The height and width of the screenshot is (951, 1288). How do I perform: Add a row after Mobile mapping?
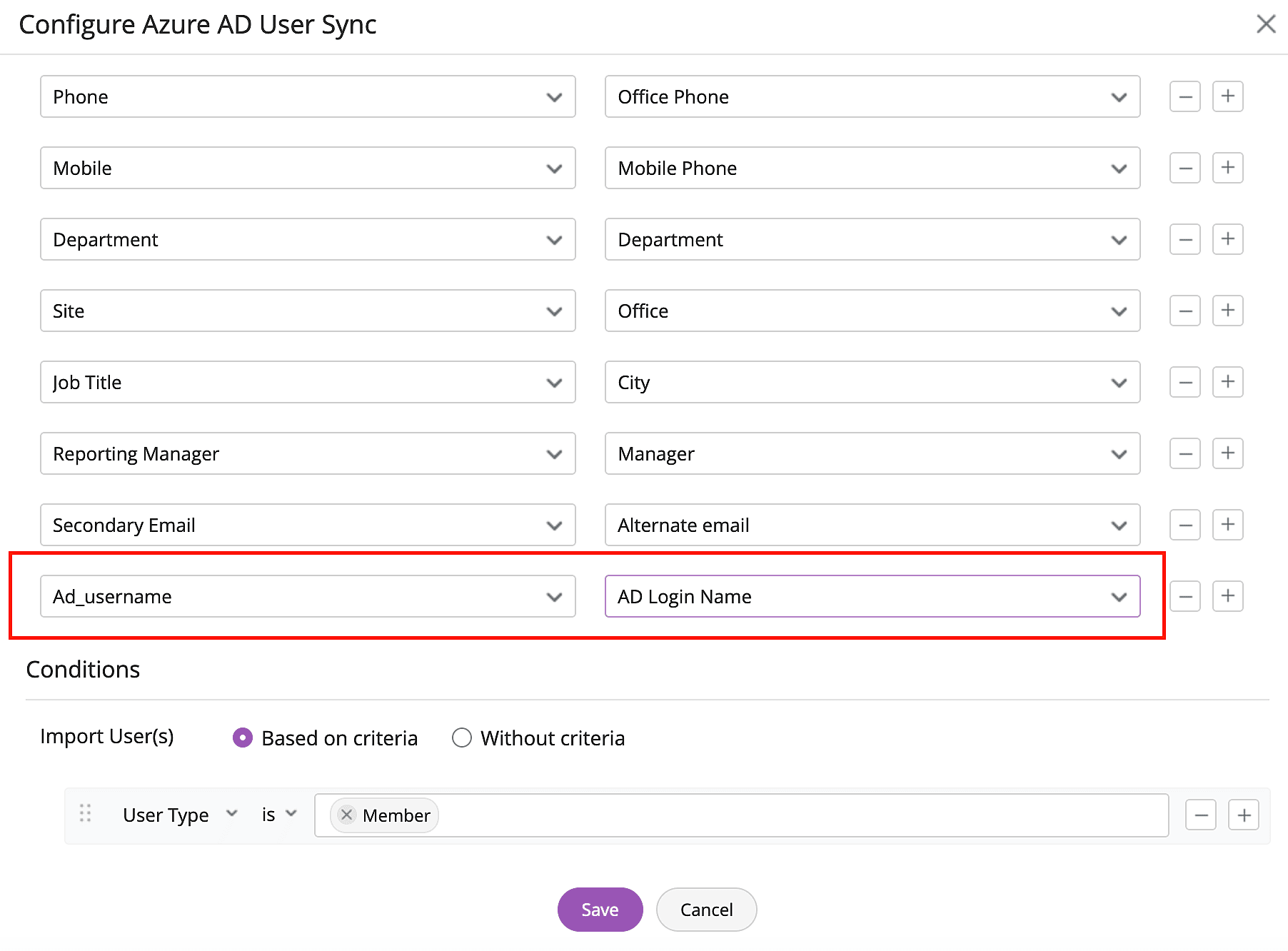(1227, 168)
